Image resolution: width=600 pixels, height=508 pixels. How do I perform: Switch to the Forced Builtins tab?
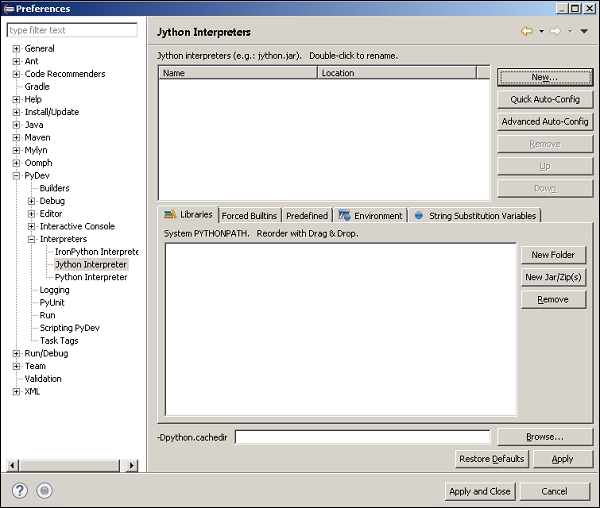249,216
